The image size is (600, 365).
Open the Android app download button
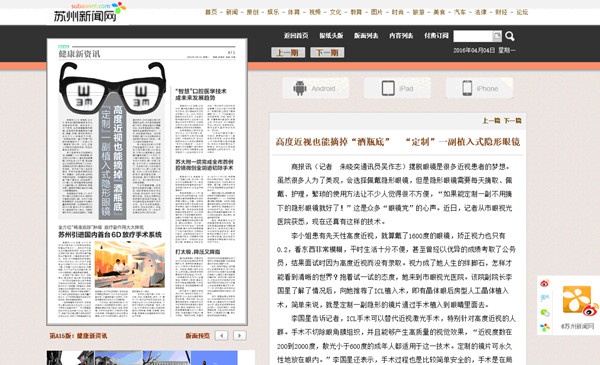tap(316, 88)
